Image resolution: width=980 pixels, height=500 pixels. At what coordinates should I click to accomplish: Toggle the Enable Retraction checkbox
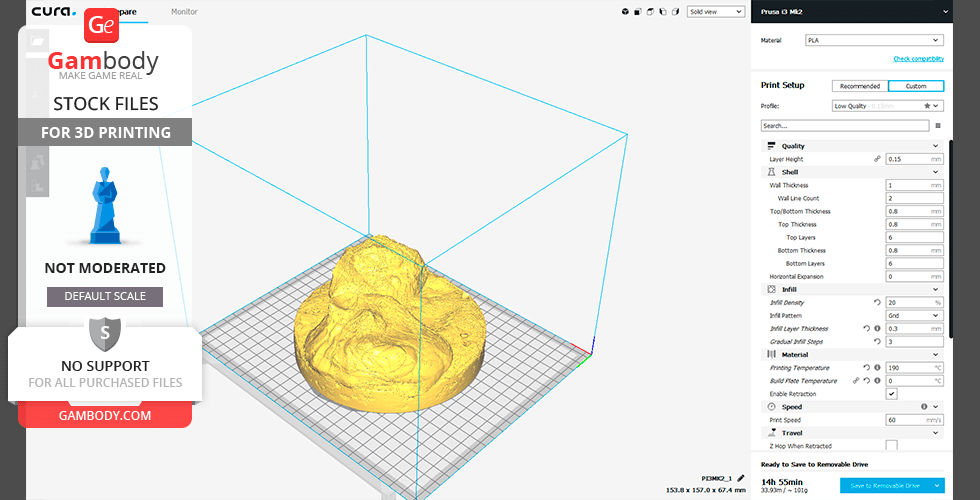tap(891, 394)
